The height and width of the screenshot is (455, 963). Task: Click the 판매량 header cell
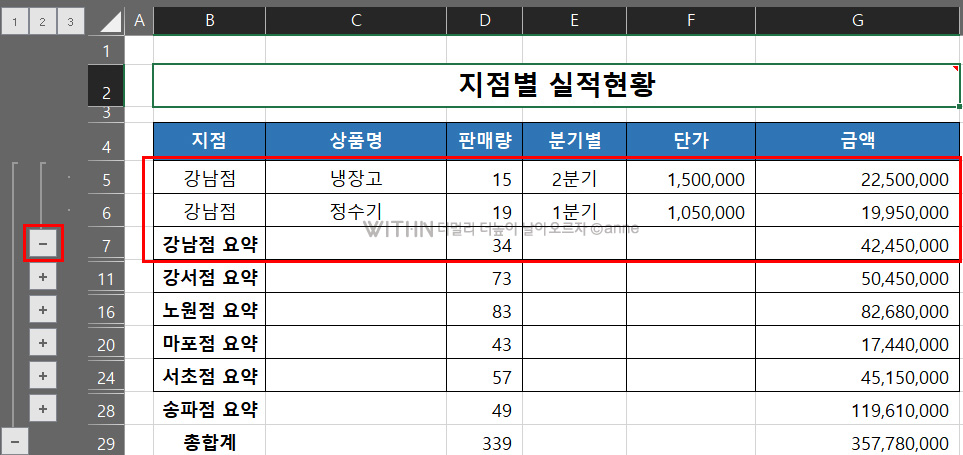point(485,141)
